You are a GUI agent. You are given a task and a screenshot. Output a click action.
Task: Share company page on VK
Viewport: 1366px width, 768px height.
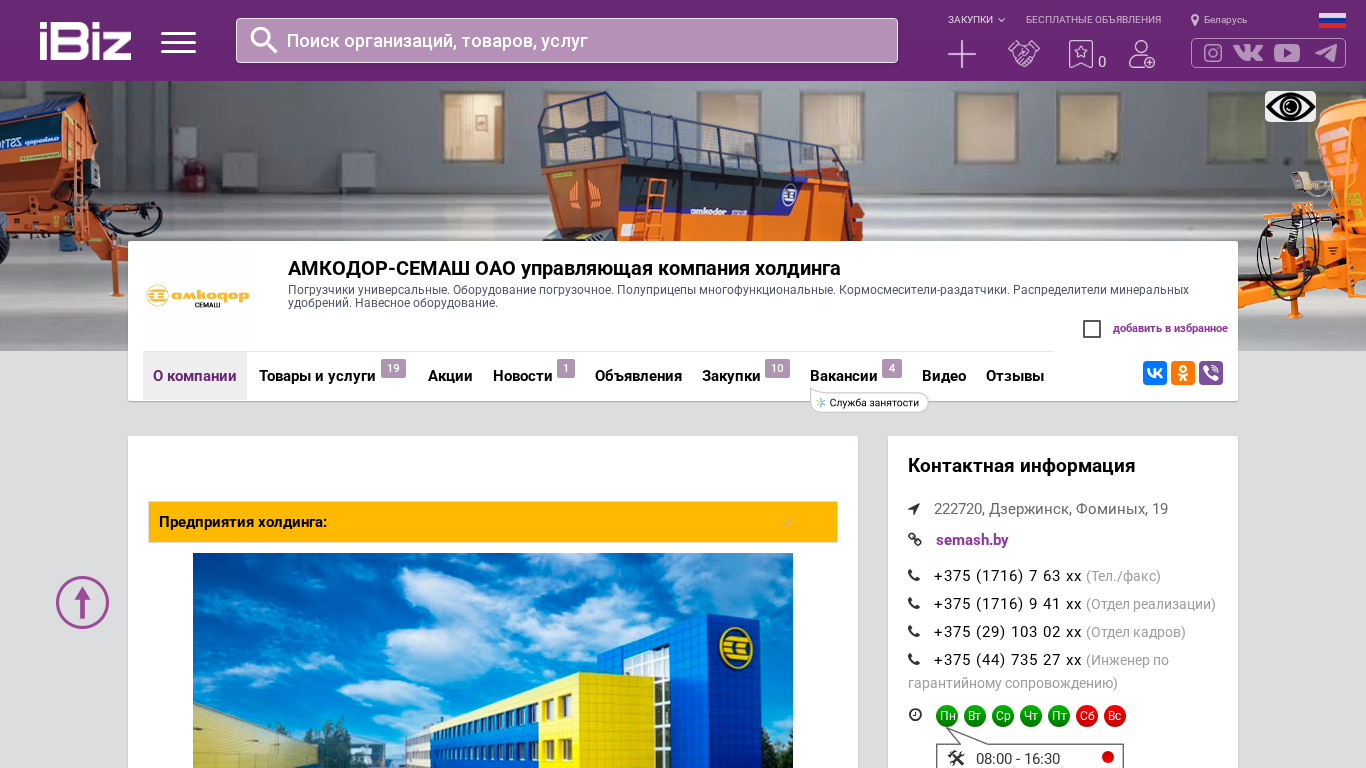[1155, 373]
